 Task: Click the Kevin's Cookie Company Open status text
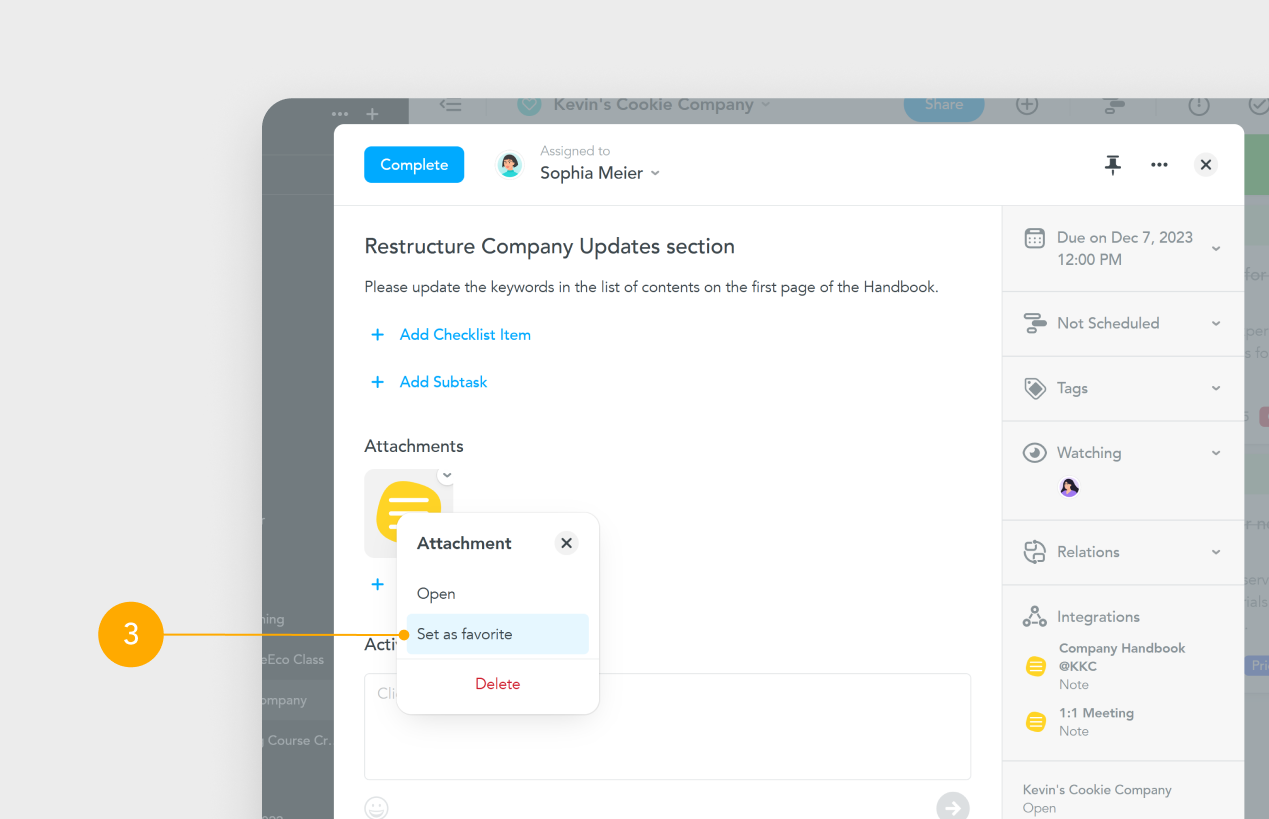(x=1039, y=808)
